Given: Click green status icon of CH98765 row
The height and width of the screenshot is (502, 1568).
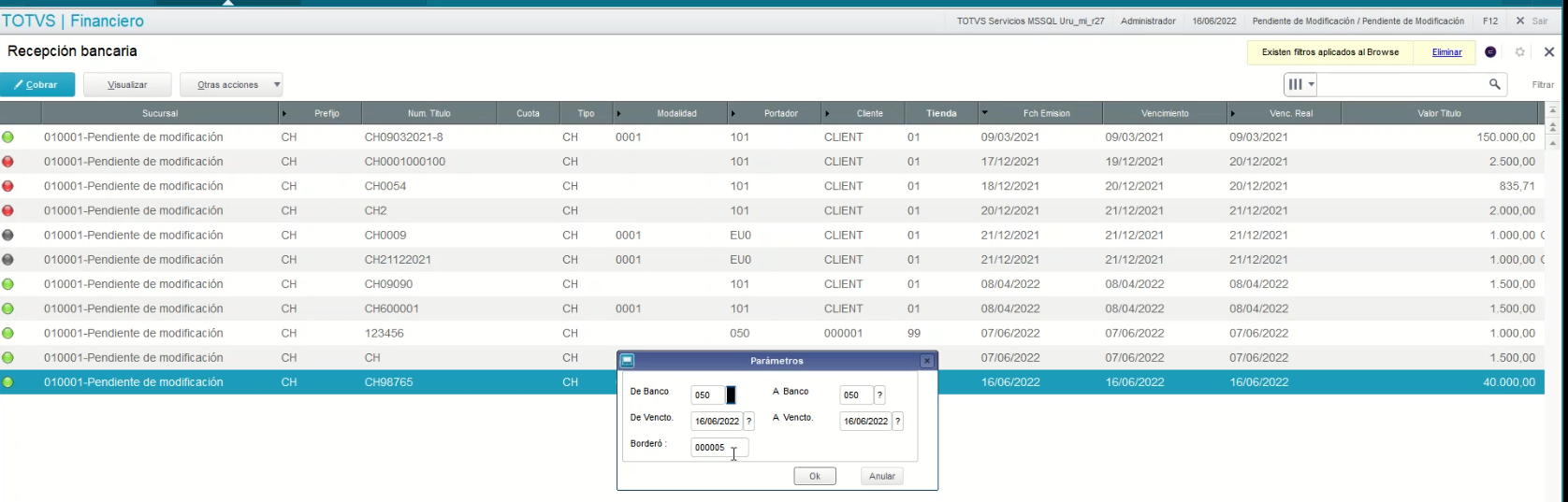Looking at the screenshot, I should (x=8, y=382).
